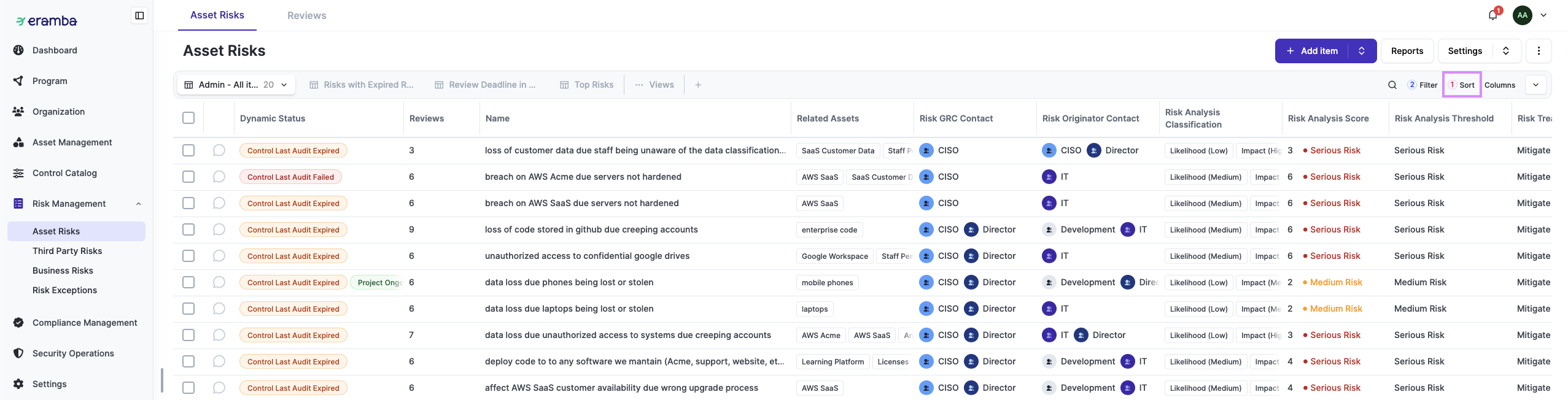Expand the Admin - All items view dropdown
1568x400 pixels.
[x=284, y=85]
